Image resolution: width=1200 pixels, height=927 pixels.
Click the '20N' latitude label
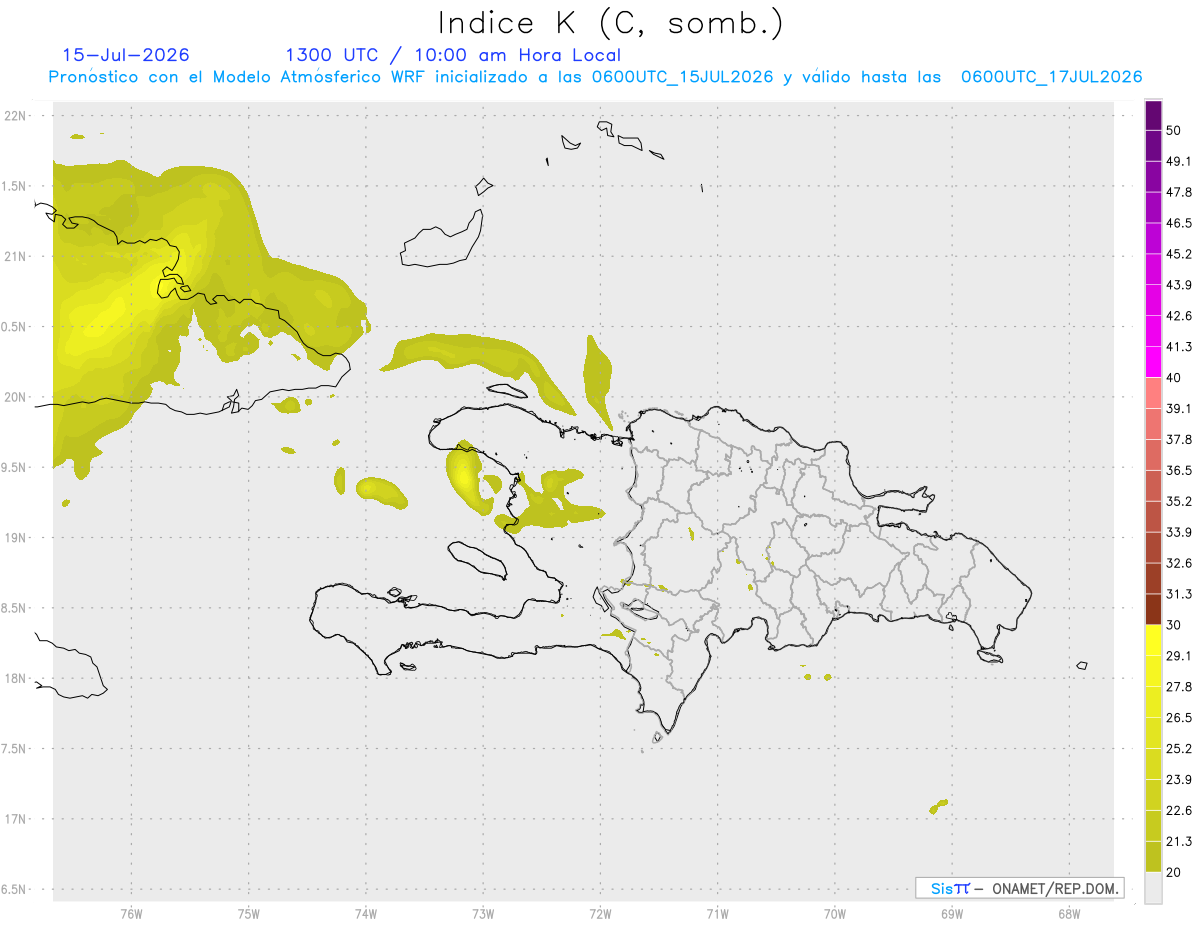tap(15, 397)
